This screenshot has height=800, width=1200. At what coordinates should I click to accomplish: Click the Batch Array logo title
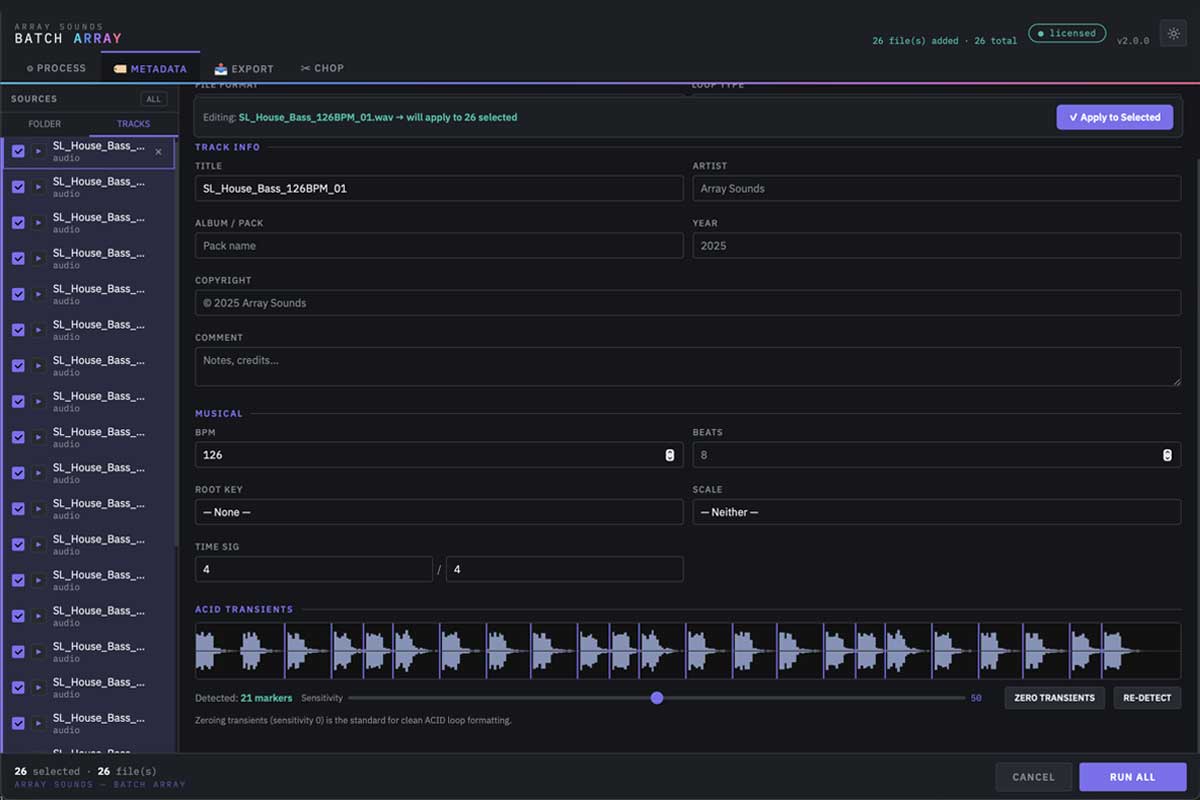68,38
